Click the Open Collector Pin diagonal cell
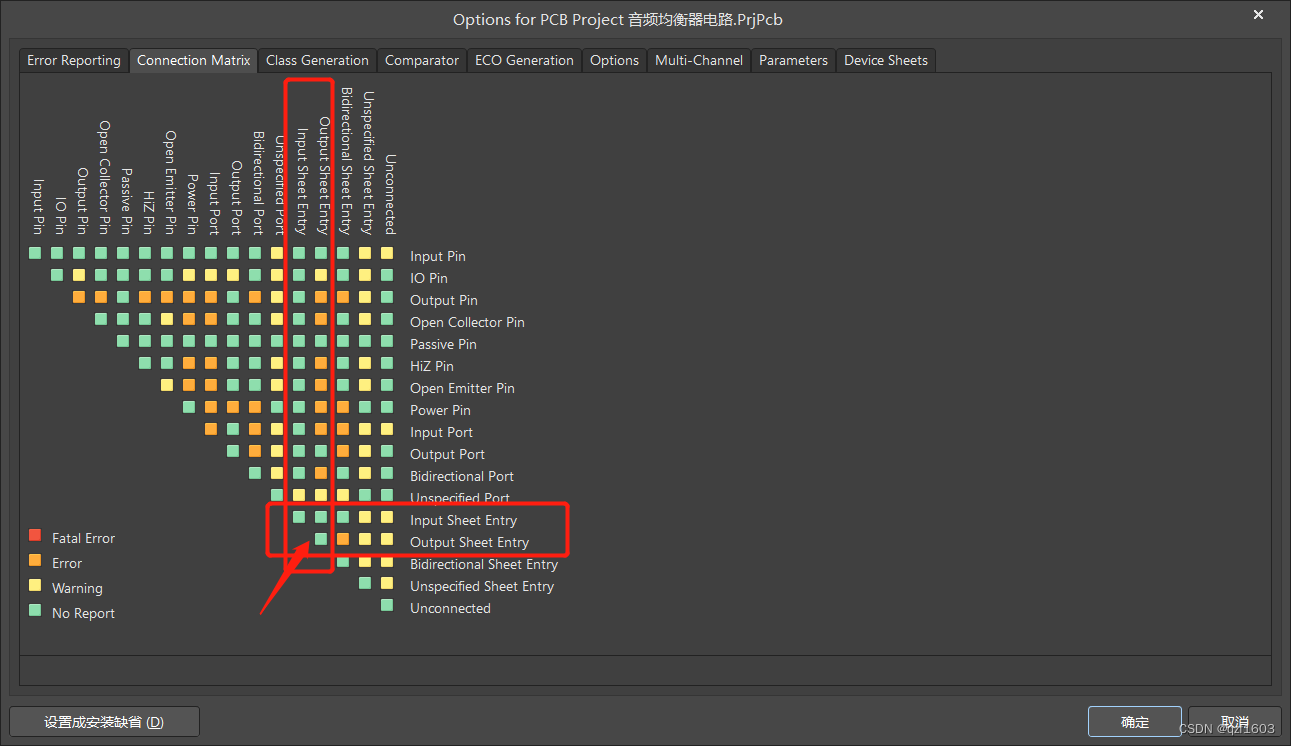Image resolution: width=1291 pixels, height=746 pixels. (100, 320)
